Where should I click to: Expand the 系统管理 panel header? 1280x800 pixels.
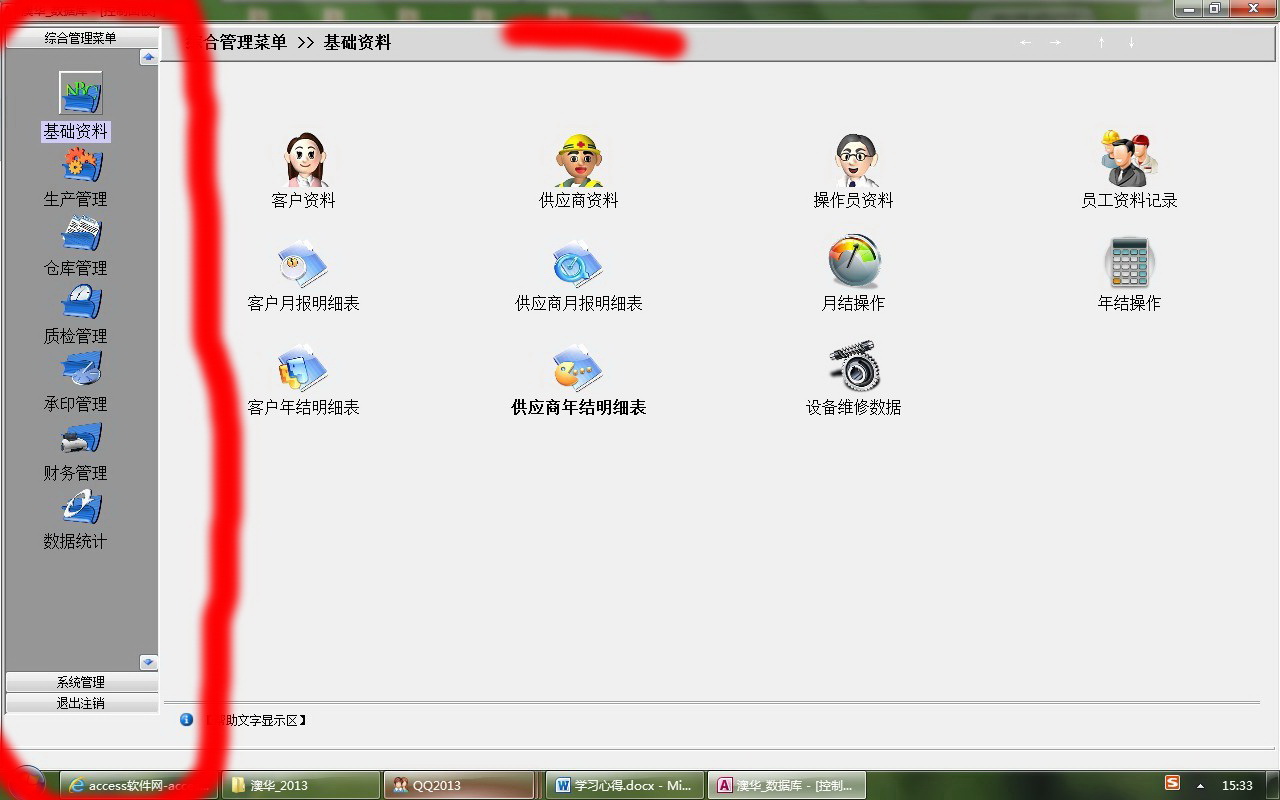click(x=81, y=682)
